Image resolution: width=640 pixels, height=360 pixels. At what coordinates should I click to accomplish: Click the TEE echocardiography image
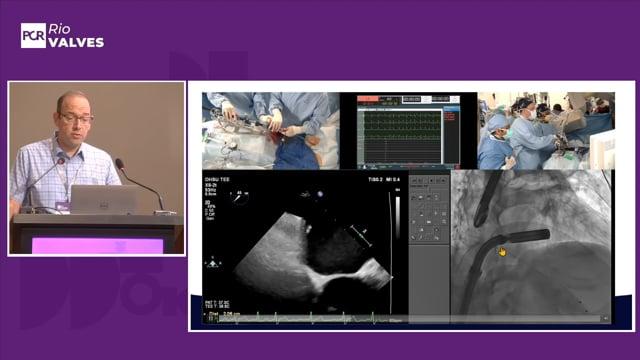(305, 247)
